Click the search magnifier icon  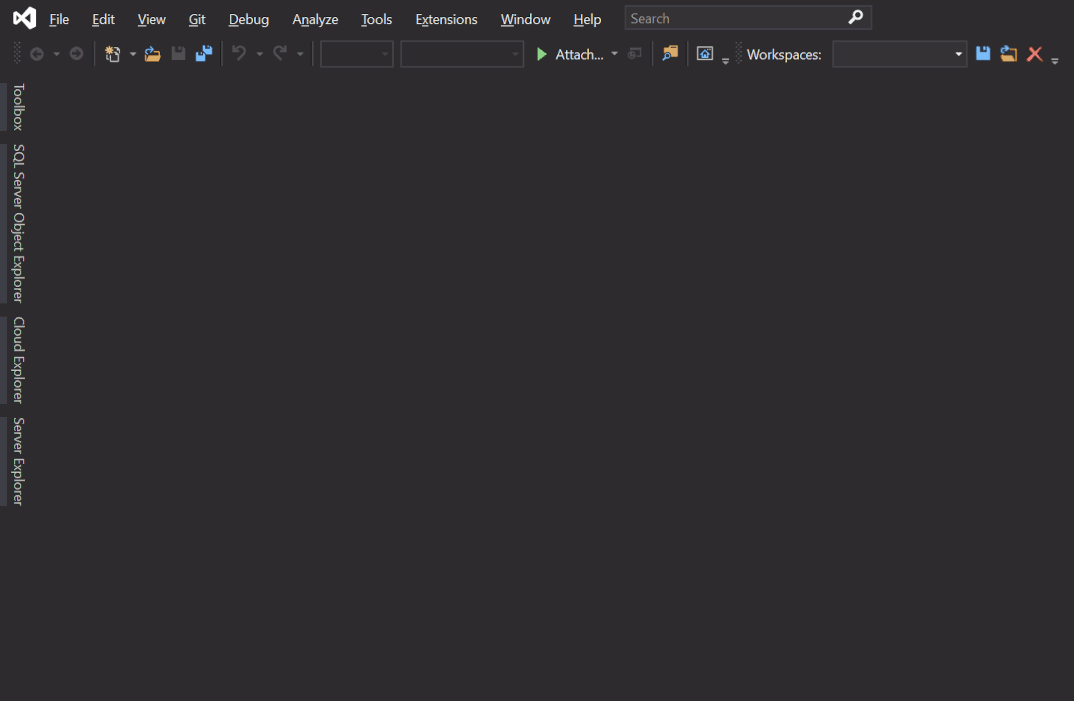point(855,18)
